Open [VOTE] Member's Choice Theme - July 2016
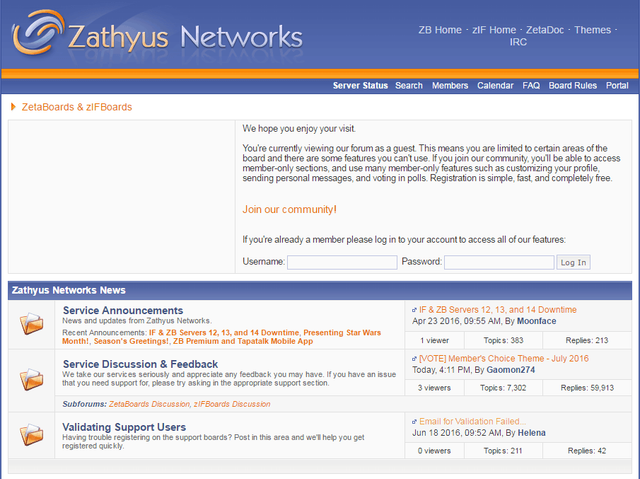This screenshot has height=479, width=640. (504, 359)
